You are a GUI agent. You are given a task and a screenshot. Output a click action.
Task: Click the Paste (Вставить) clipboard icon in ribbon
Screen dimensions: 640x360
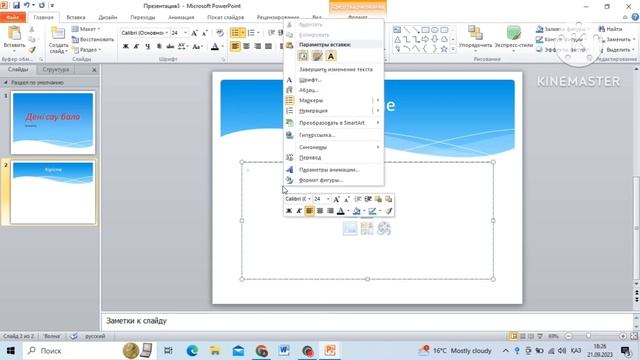(x=14, y=33)
